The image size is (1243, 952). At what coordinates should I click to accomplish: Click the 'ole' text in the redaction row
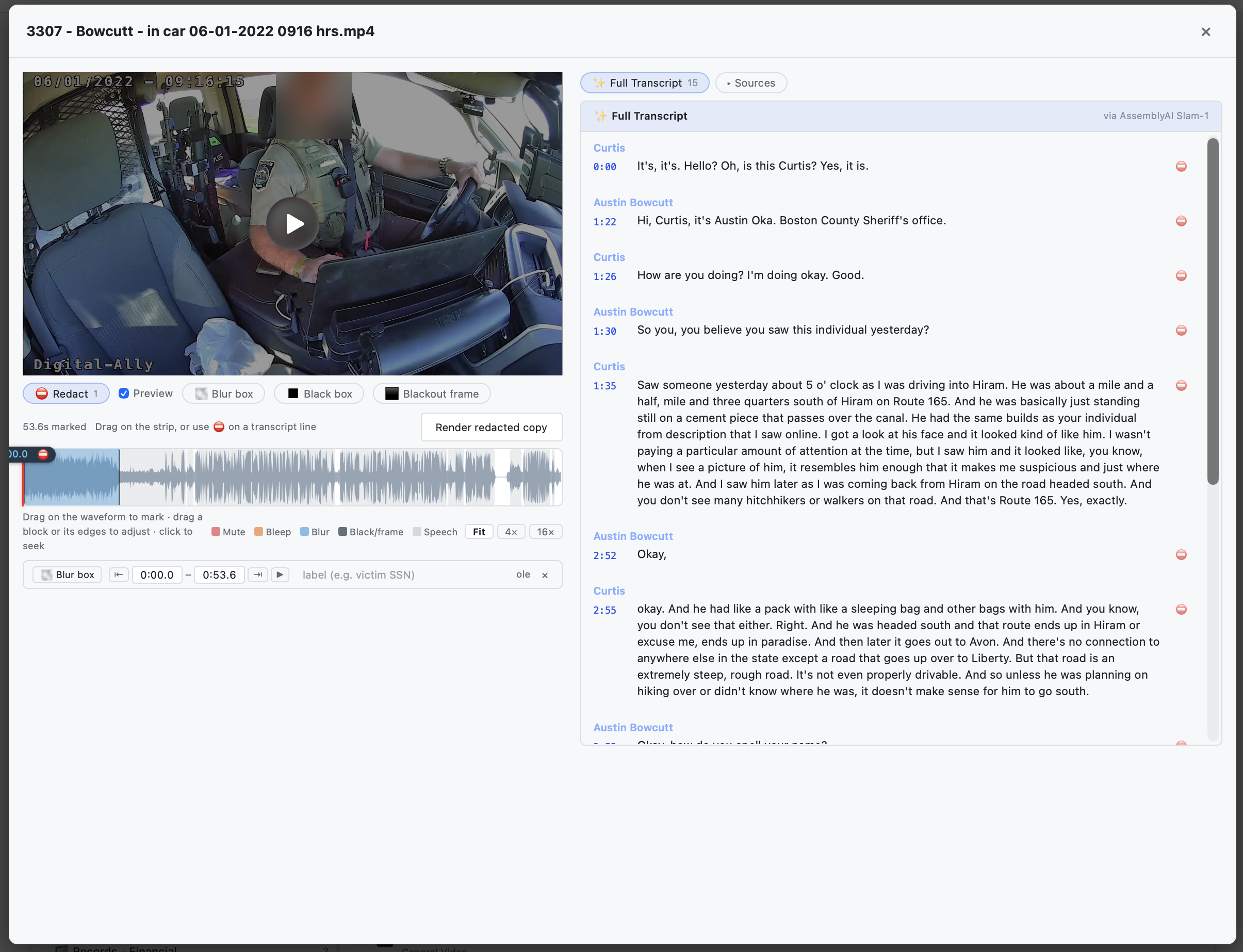click(x=523, y=574)
